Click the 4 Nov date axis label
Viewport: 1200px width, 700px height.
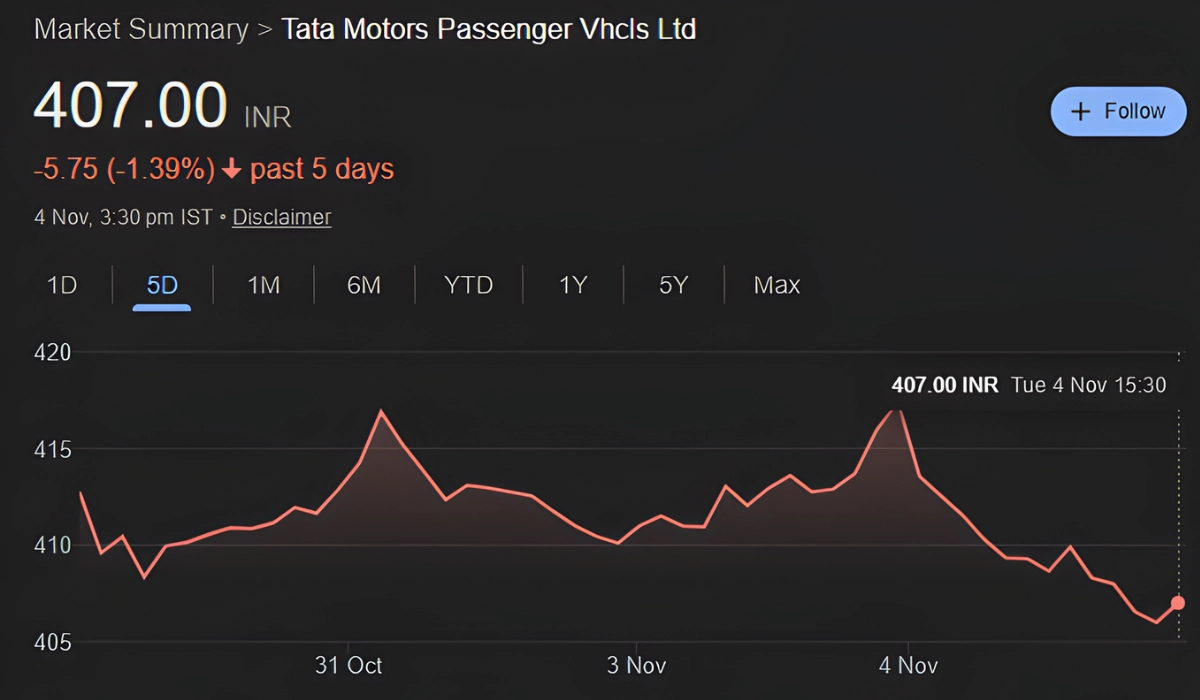click(908, 665)
